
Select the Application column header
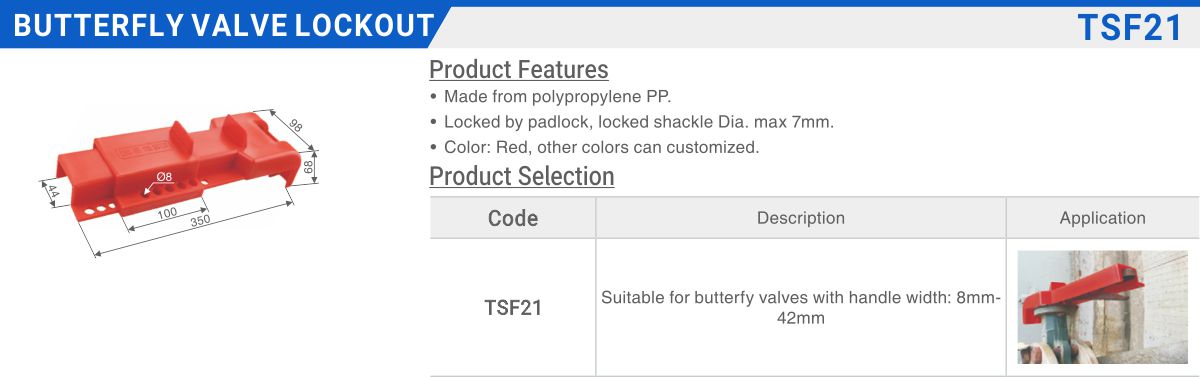point(1103,218)
